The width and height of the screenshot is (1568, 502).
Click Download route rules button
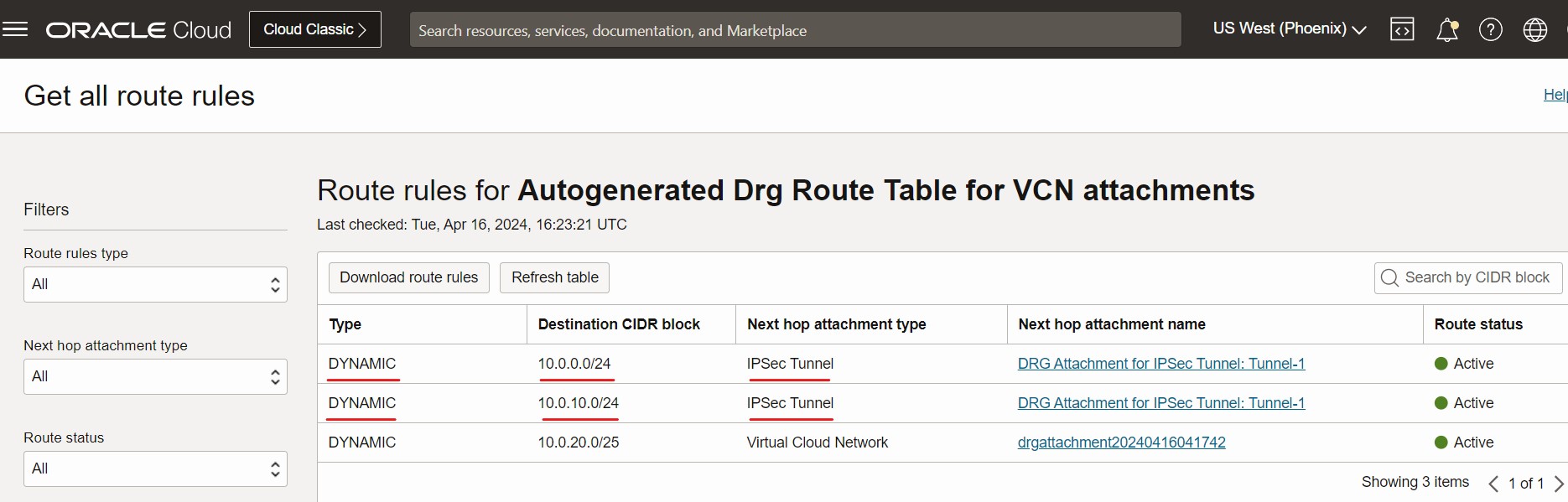tap(408, 277)
